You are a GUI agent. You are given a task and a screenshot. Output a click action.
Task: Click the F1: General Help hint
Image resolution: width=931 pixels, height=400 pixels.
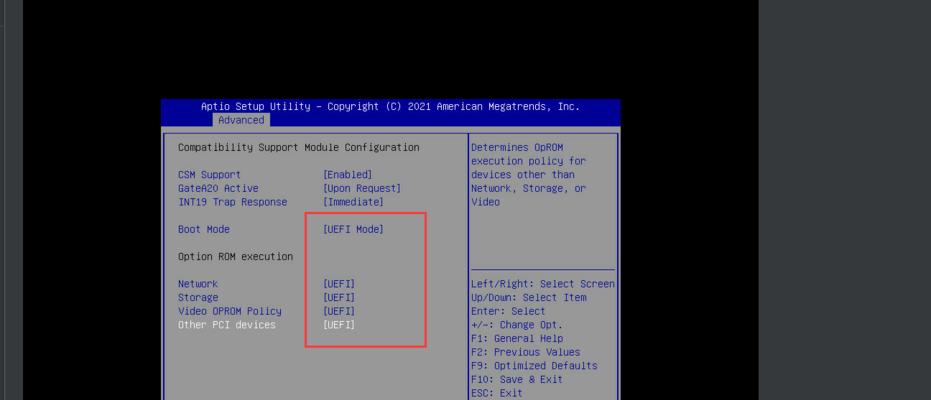pos(517,338)
